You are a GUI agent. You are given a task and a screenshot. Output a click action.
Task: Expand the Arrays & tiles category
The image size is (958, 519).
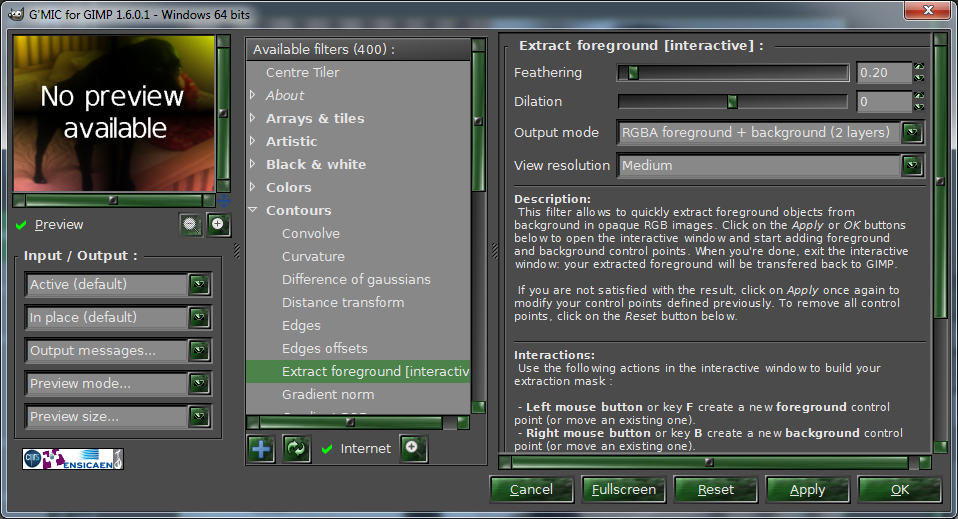(x=253, y=118)
